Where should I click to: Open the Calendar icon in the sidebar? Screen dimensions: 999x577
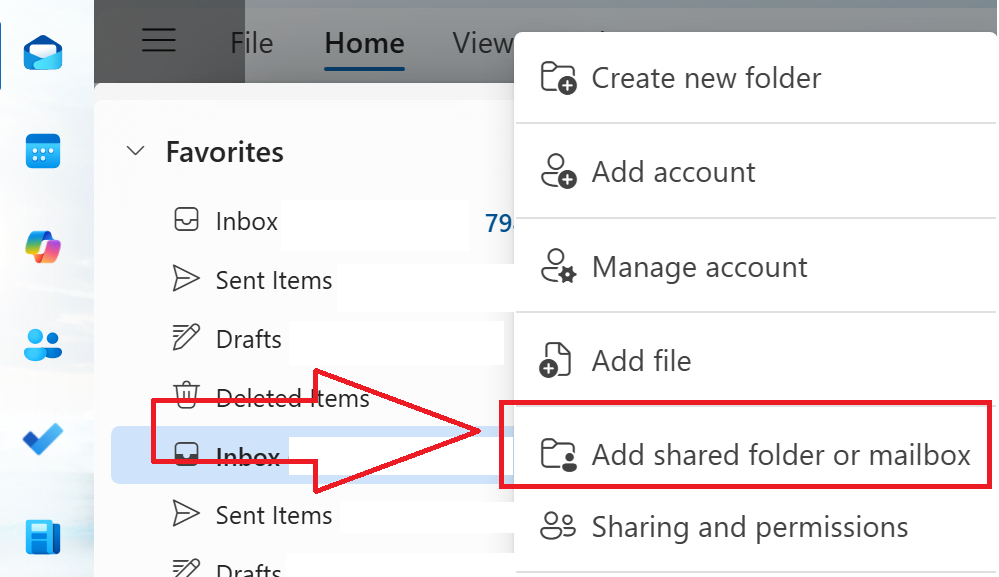[41, 148]
